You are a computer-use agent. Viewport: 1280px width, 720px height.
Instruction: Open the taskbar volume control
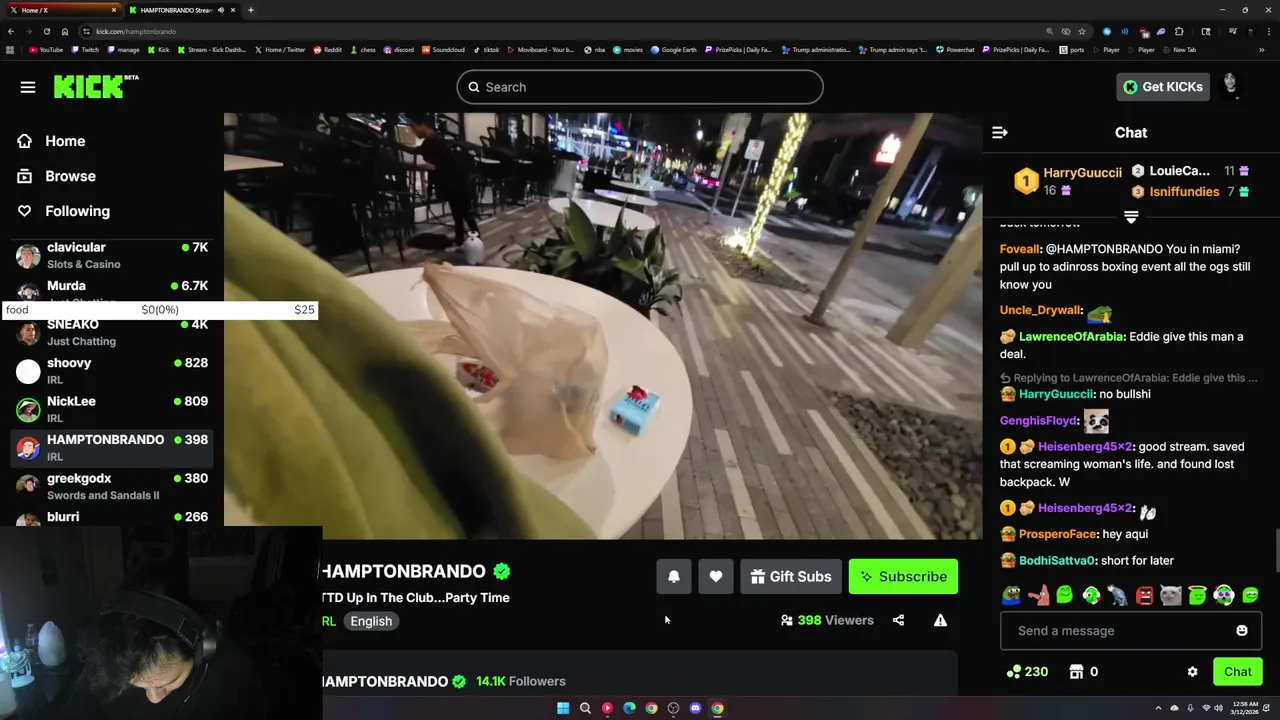[x=1219, y=708]
